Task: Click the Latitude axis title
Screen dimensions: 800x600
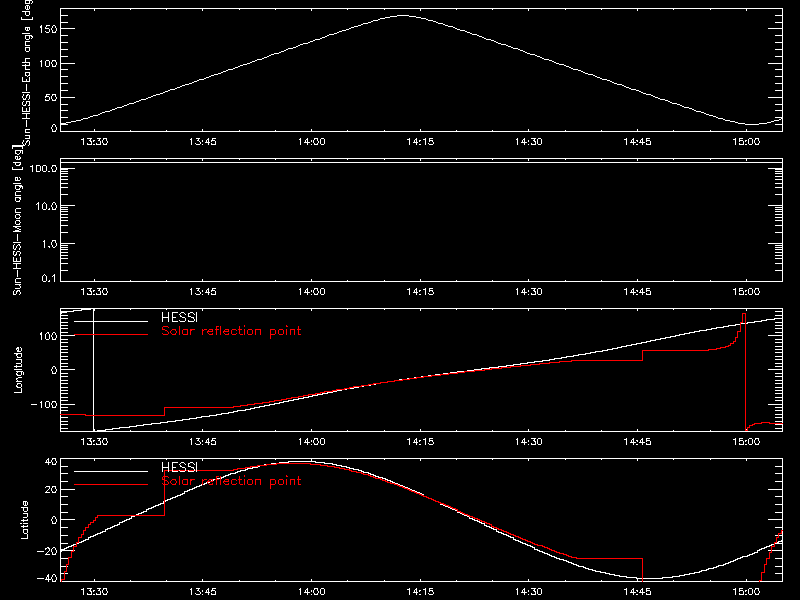Action: coord(24,520)
